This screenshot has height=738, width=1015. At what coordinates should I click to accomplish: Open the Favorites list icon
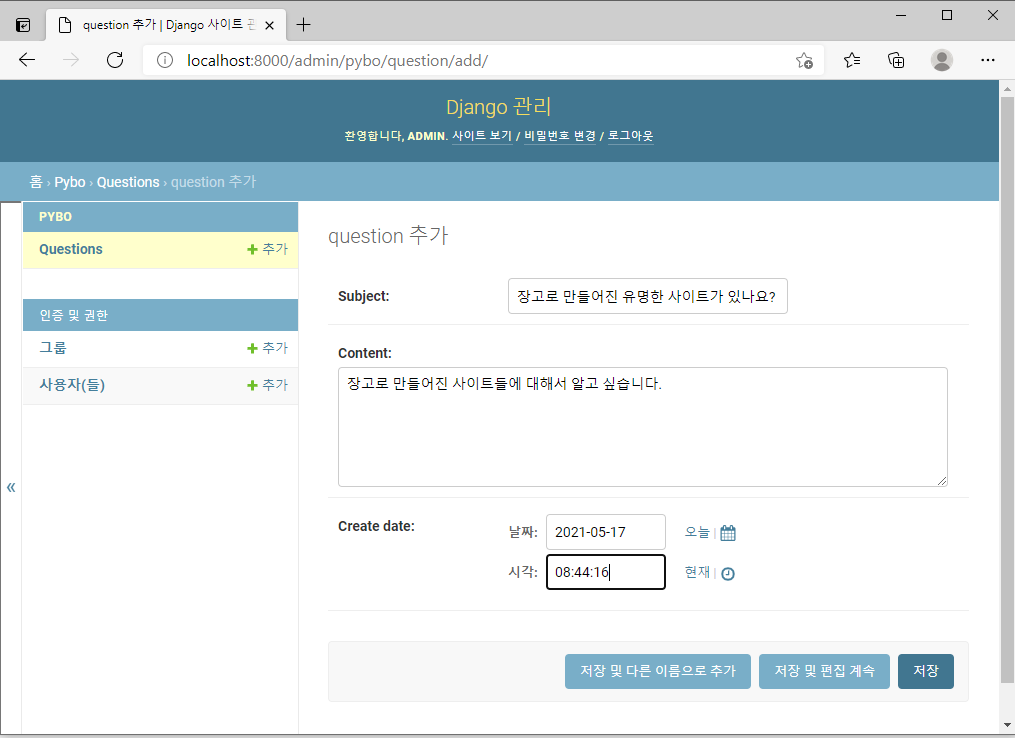tap(852, 60)
